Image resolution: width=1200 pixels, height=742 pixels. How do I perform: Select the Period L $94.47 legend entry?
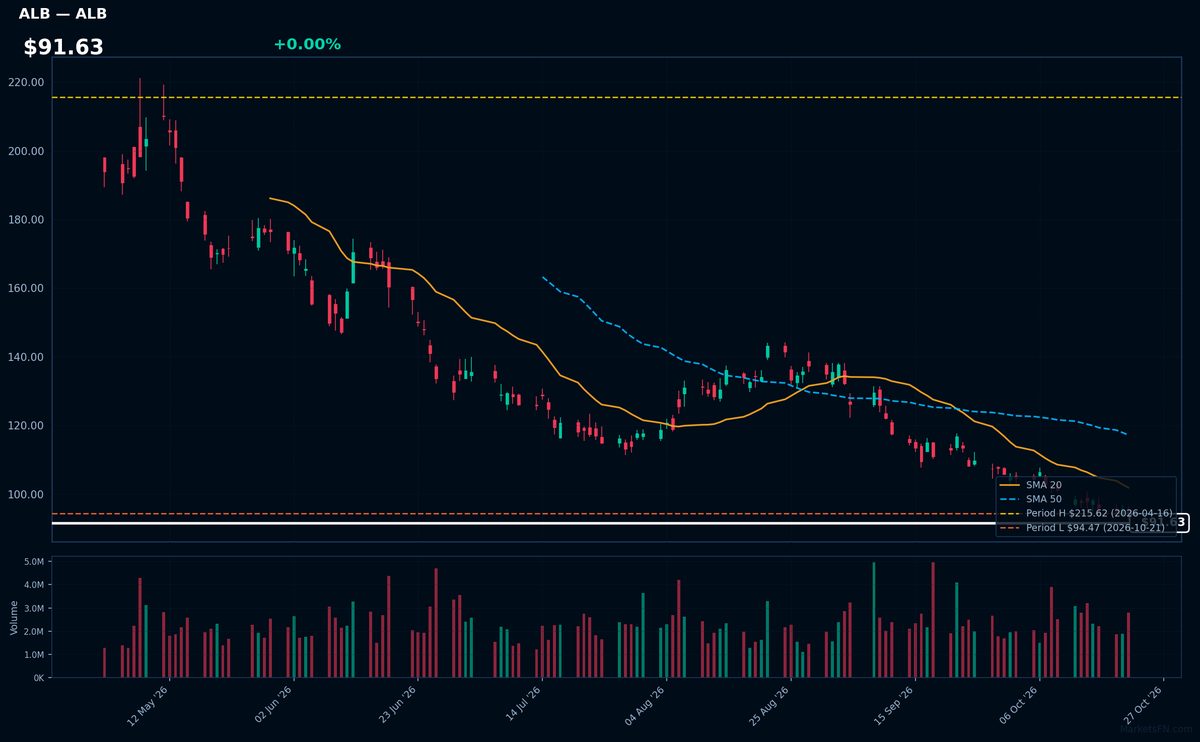[x=1084, y=527]
